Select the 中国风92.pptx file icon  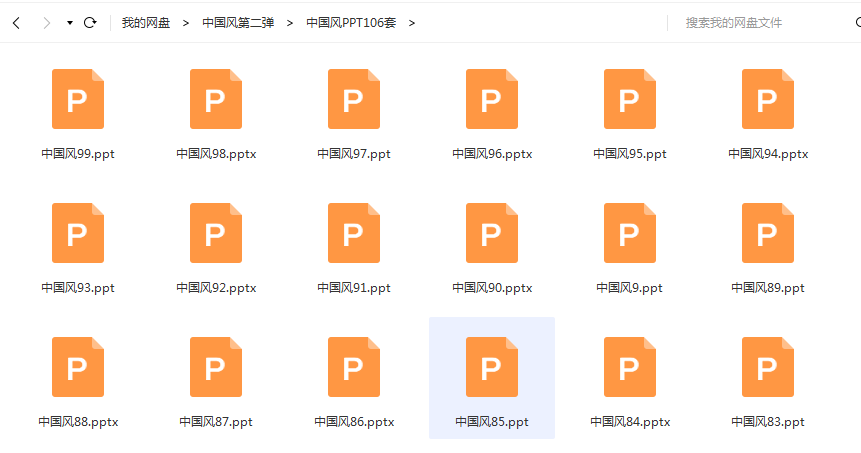(216, 233)
